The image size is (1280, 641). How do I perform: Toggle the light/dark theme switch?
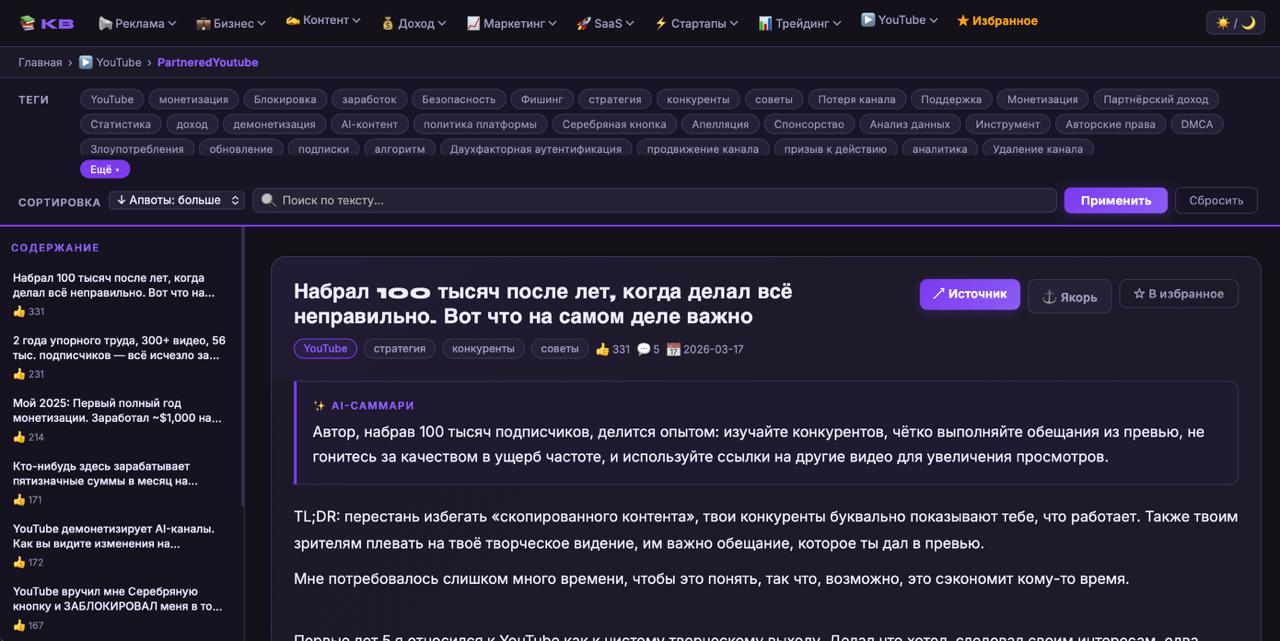[1234, 22]
